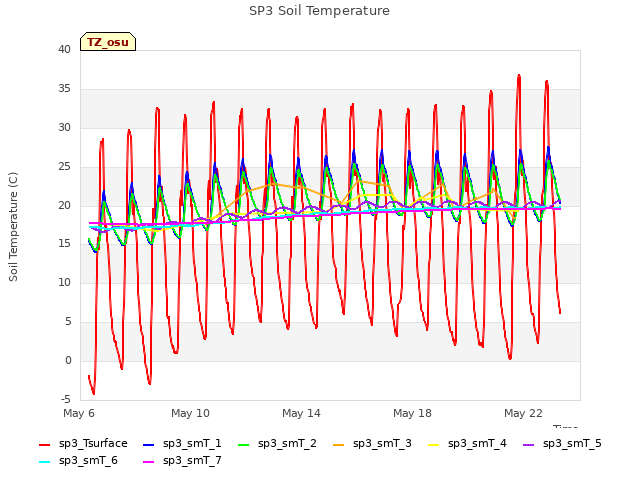Viewport: 640px width, 480px height.
Task: Click the cyan sp3_smT_6 legend swatch
Action: [44, 462]
